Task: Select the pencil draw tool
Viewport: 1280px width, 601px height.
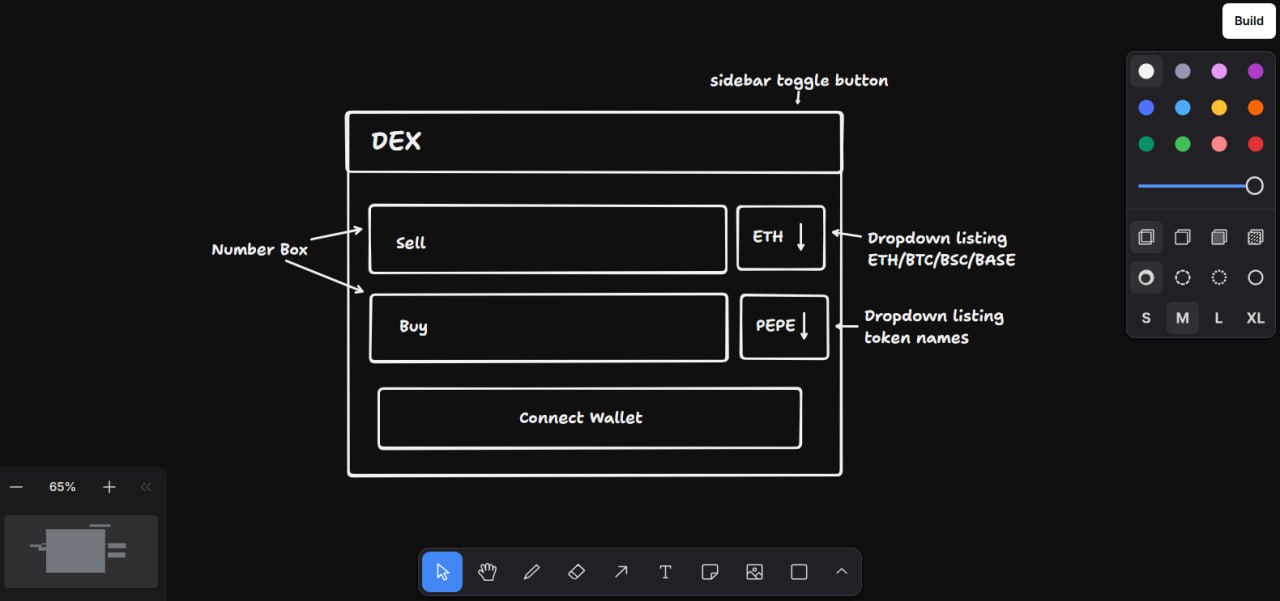Action: 532,572
